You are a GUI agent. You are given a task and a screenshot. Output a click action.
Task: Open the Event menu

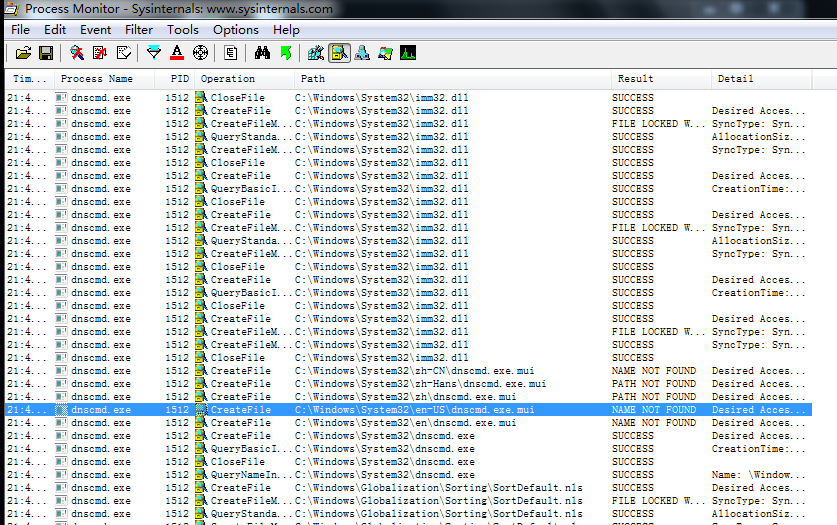[x=96, y=30]
